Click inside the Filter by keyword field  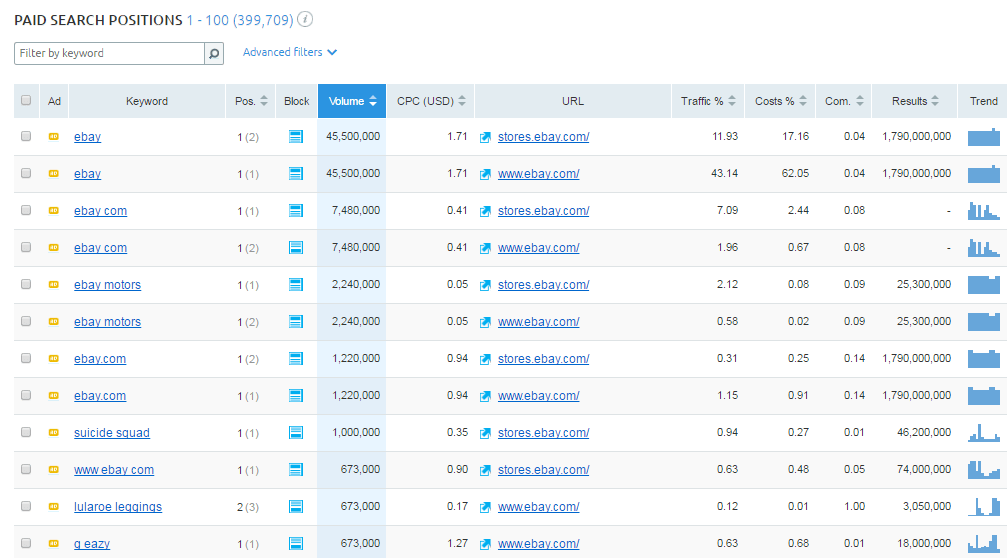(109, 53)
